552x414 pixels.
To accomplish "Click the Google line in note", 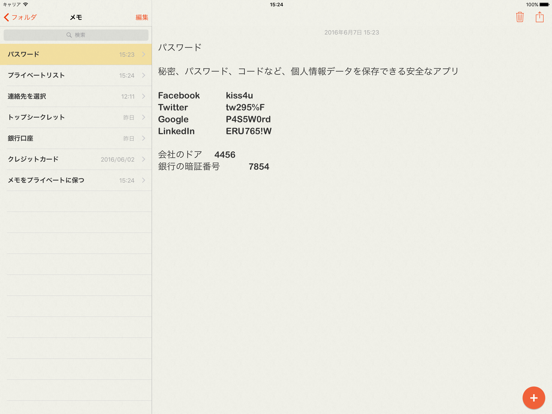I will pos(214,119).
